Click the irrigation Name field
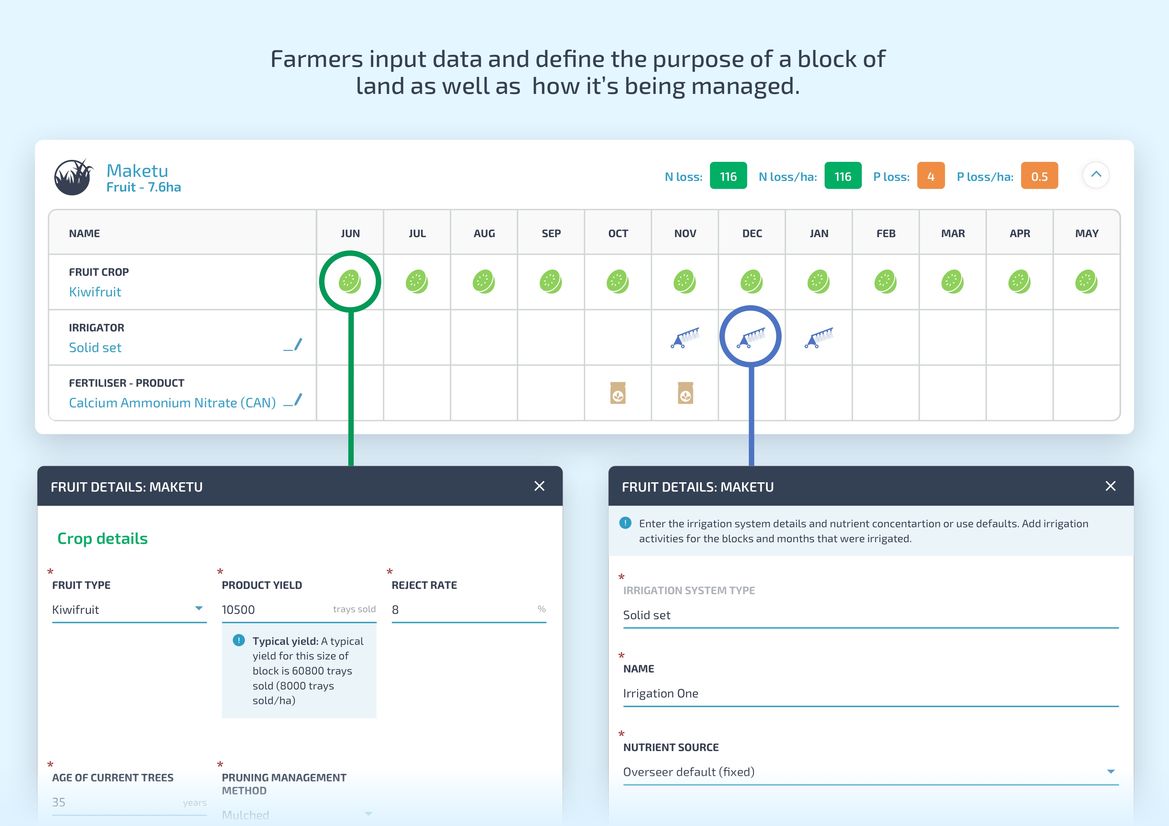Screen dimensions: 1169x826 (868, 694)
